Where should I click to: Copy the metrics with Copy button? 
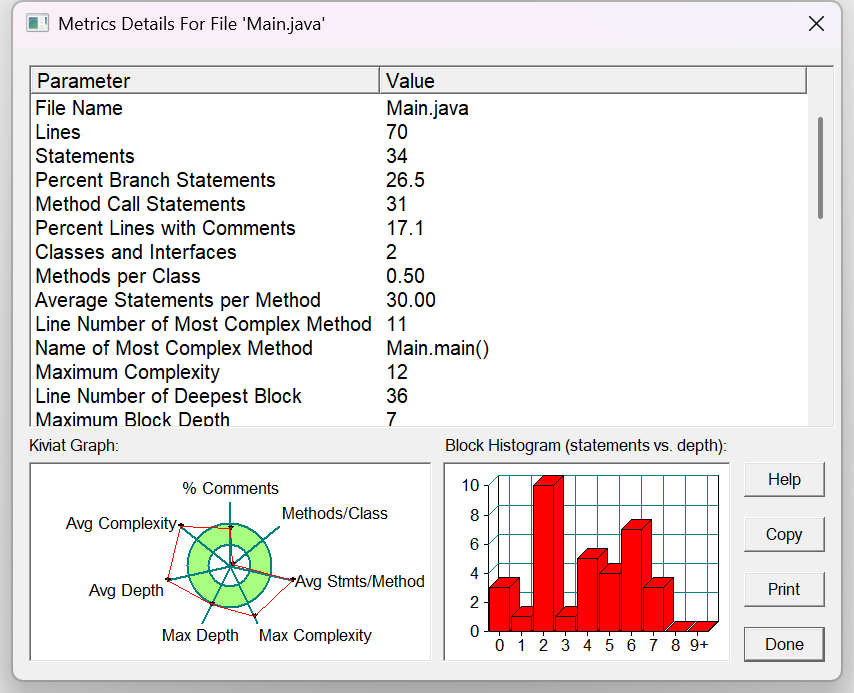(x=784, y=534)
